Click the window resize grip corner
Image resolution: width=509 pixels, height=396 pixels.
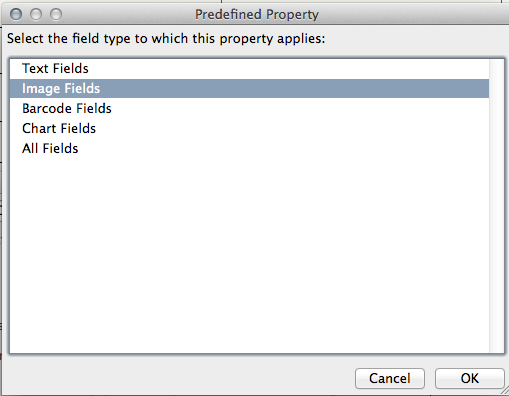pos(505,392)
